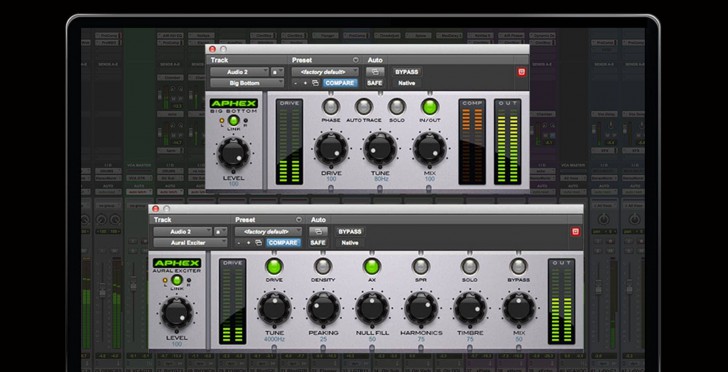Click the NULL FILL knob in Aural Exciter

pos(372,308)
